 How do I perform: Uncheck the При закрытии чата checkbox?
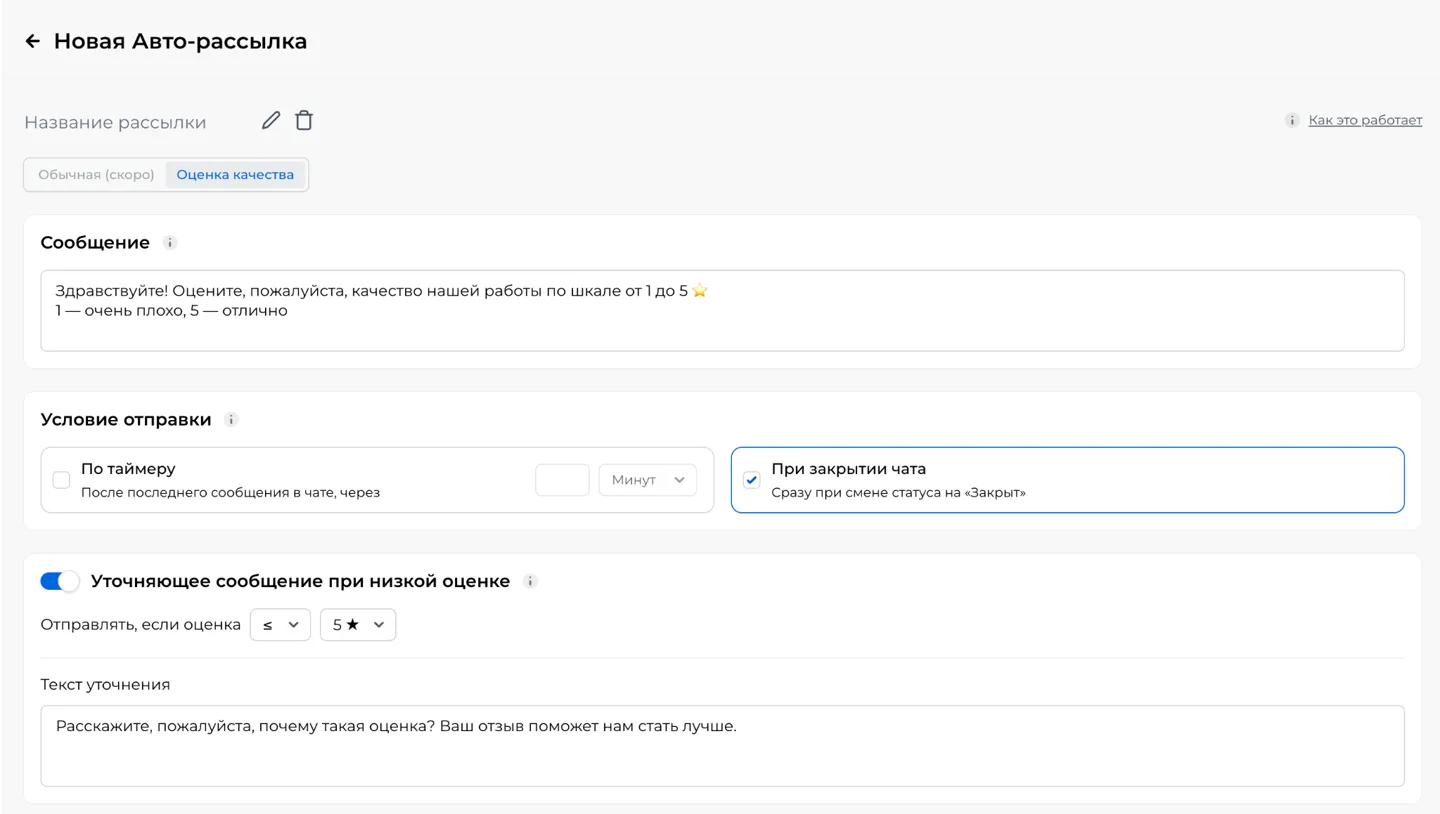click(x=752, y=480)
